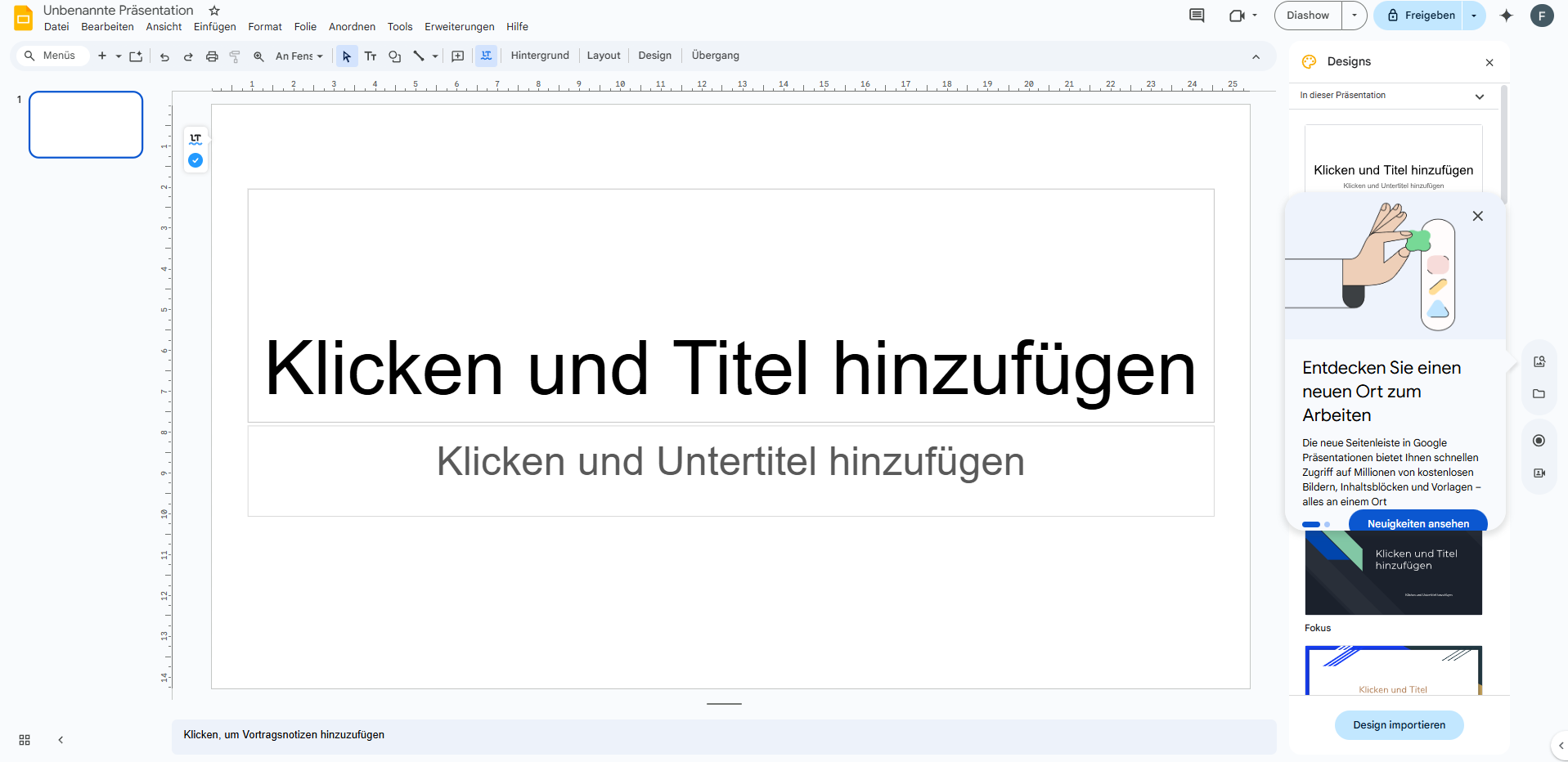Click the 'Klicken und Titel hinzufügen' placeholder
This screenshot has width=1568, height=762.
point(730,306)
